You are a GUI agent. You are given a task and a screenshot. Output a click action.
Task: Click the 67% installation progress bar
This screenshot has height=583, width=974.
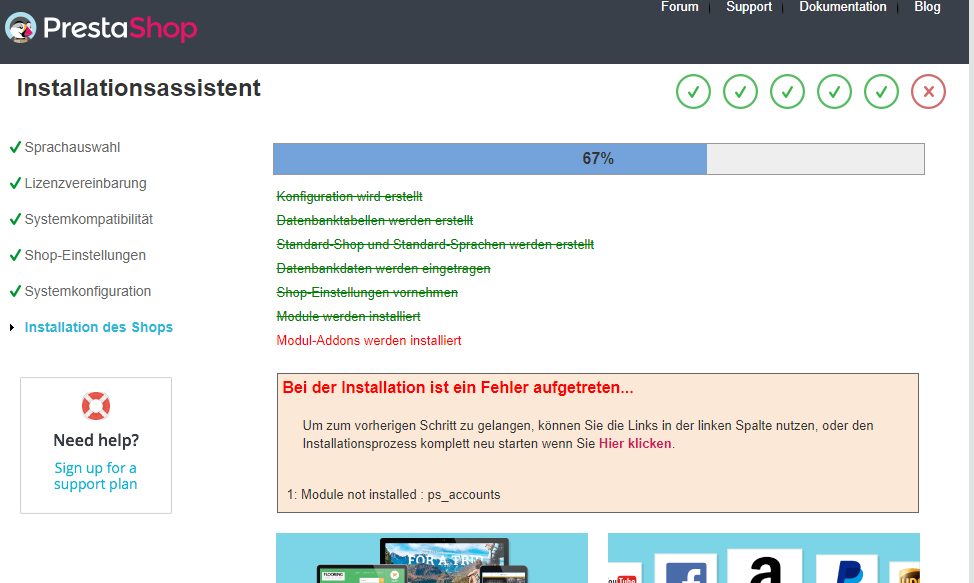tap(599, 159)
